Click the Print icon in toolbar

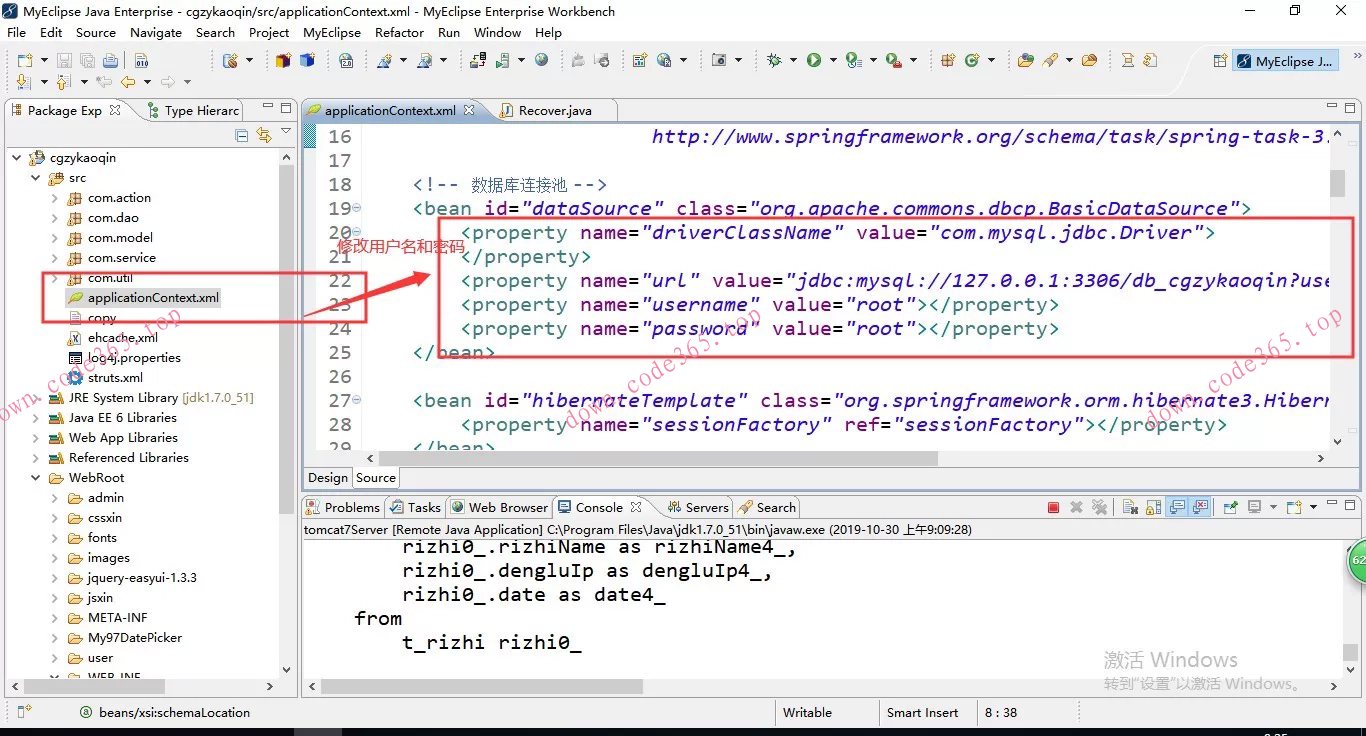110,61
